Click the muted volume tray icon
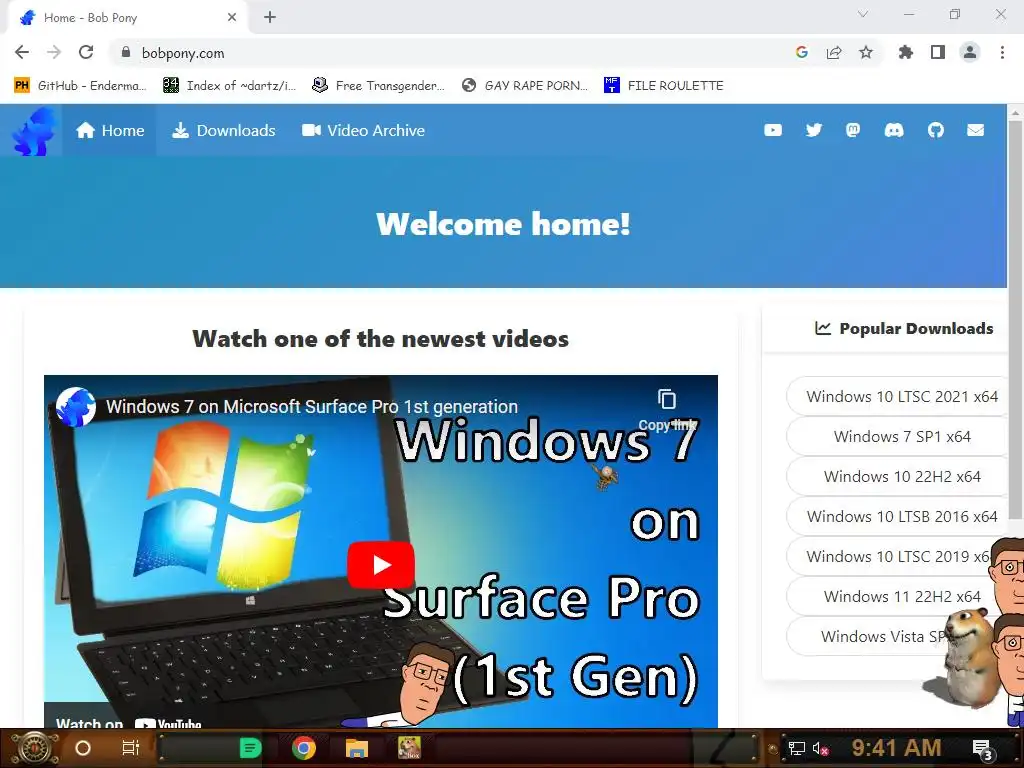This screenshot has height=768, width=1024. (820, 748)
